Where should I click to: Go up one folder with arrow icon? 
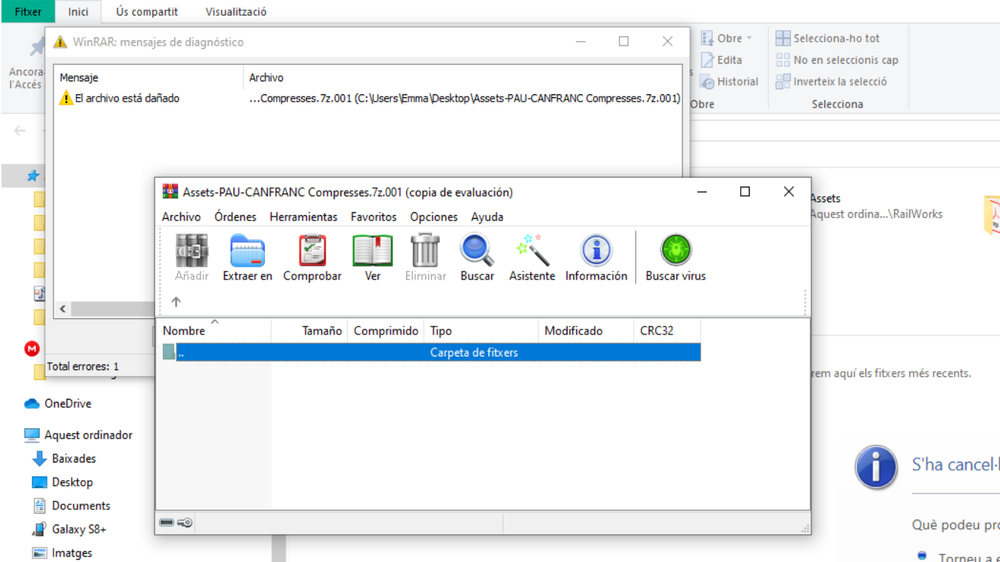pos(176,302)
